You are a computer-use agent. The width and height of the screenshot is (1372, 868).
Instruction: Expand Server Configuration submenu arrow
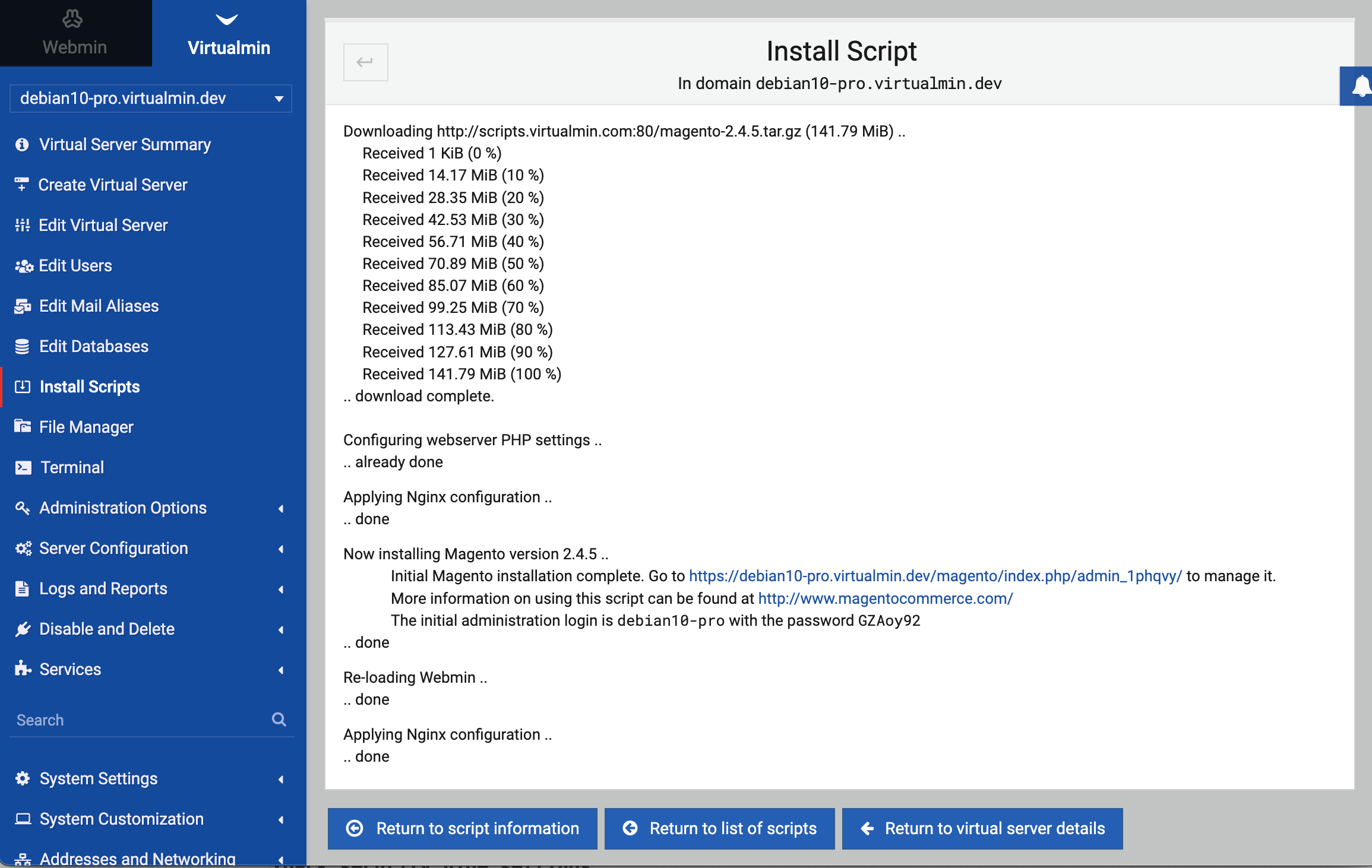coord(281,549)
